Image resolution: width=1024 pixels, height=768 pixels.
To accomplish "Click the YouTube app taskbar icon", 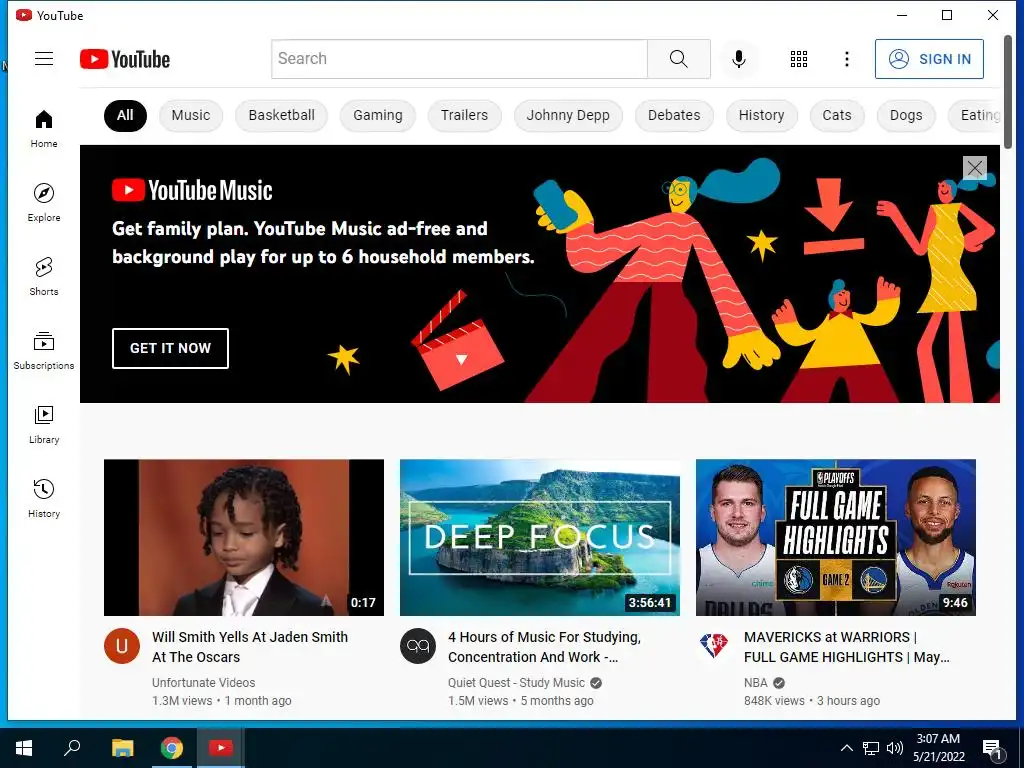I will [221, 748].
